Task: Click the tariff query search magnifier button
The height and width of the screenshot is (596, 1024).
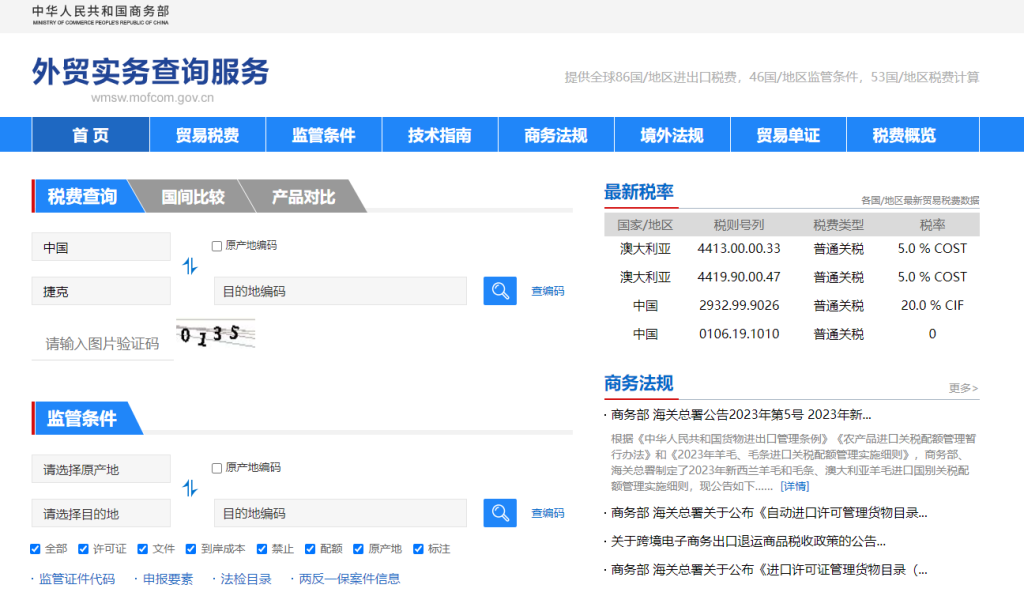Action: [500, 290]
